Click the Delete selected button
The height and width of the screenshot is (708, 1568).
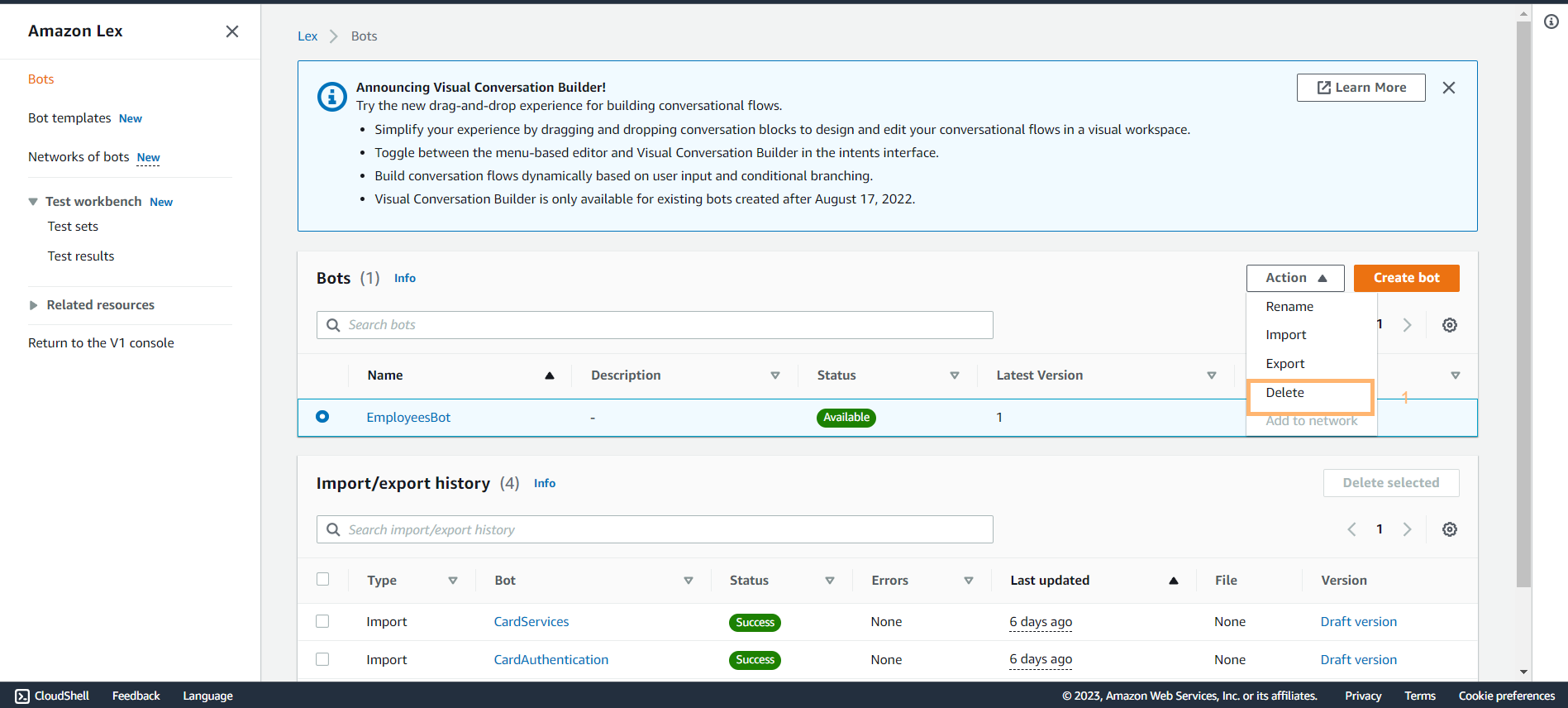(1391, 483)
